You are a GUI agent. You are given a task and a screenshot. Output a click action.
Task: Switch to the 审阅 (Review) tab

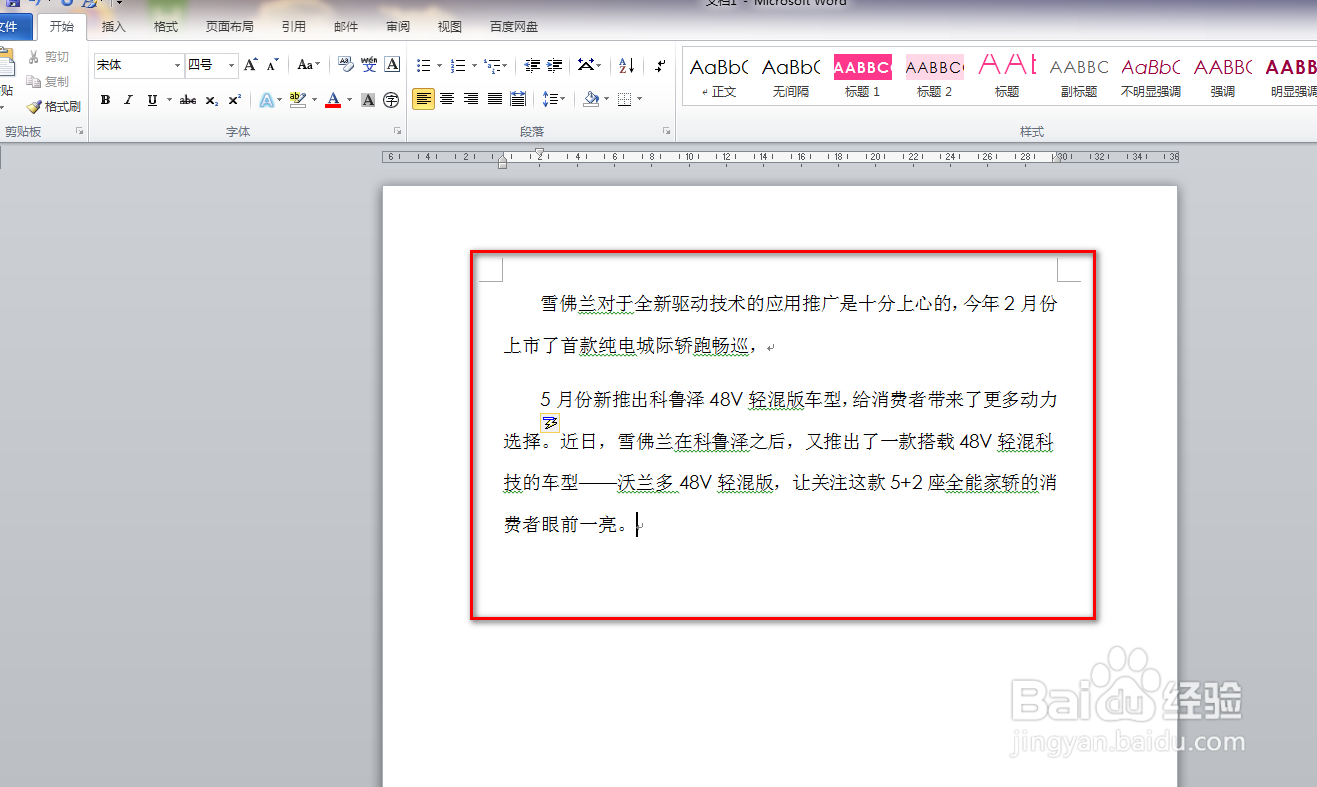coord(398,27)
